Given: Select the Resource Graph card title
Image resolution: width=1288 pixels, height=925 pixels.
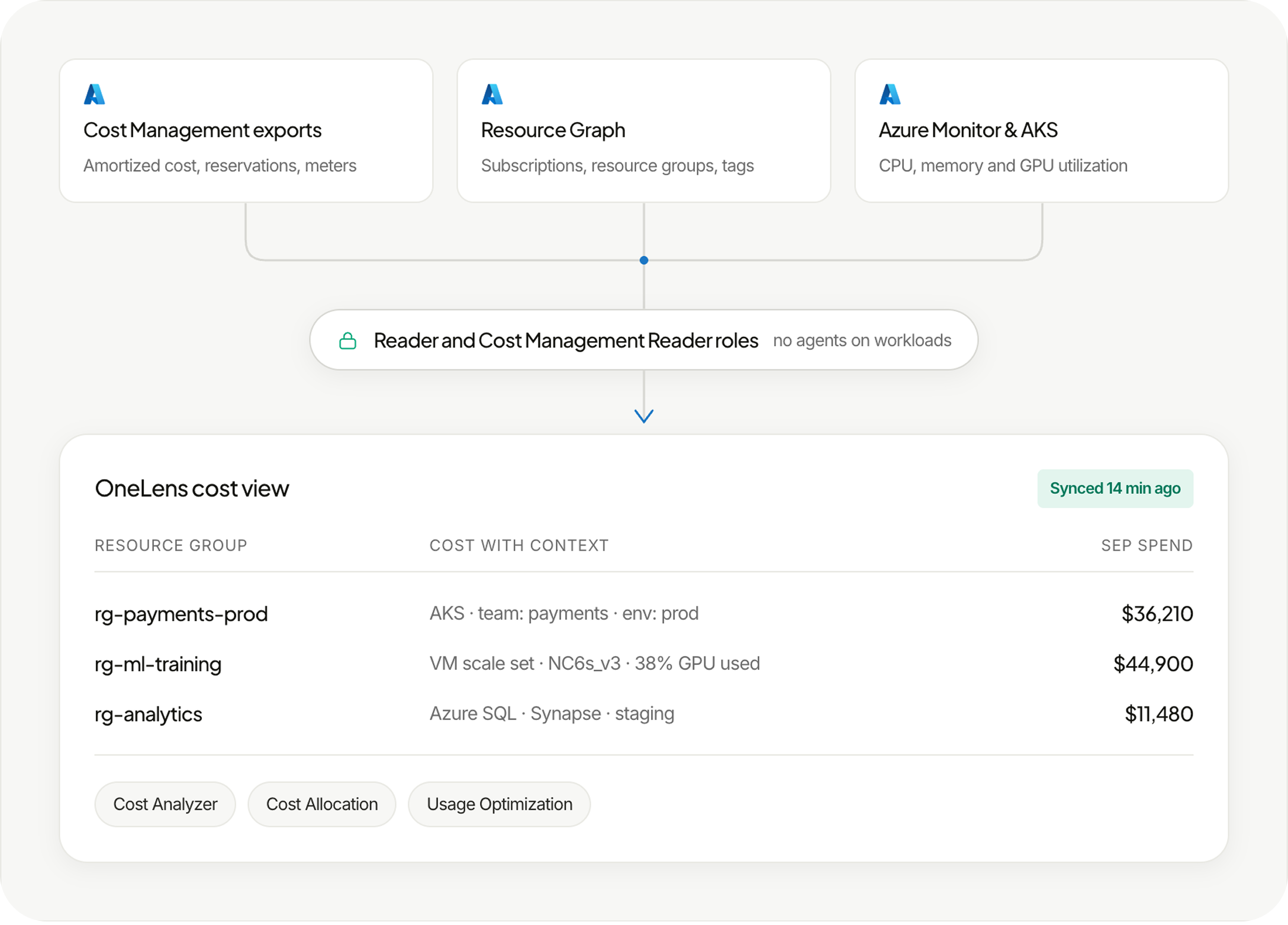Looking at the screenshot, I should [x=553, y=130].
